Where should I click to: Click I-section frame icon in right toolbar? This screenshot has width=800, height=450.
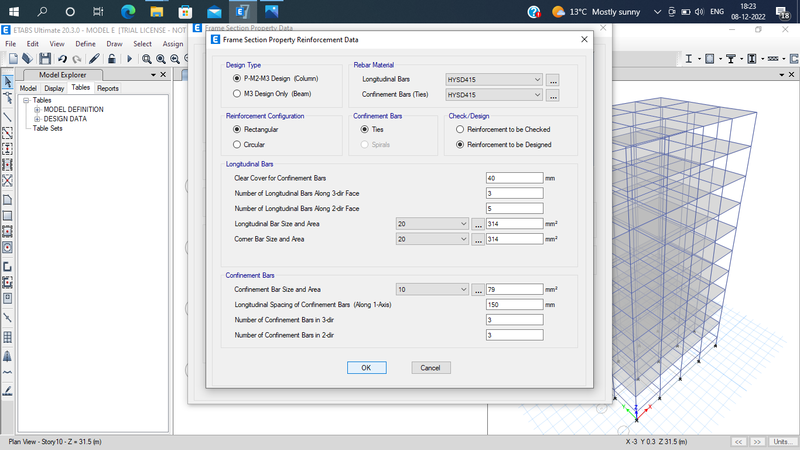pos(689,59)
